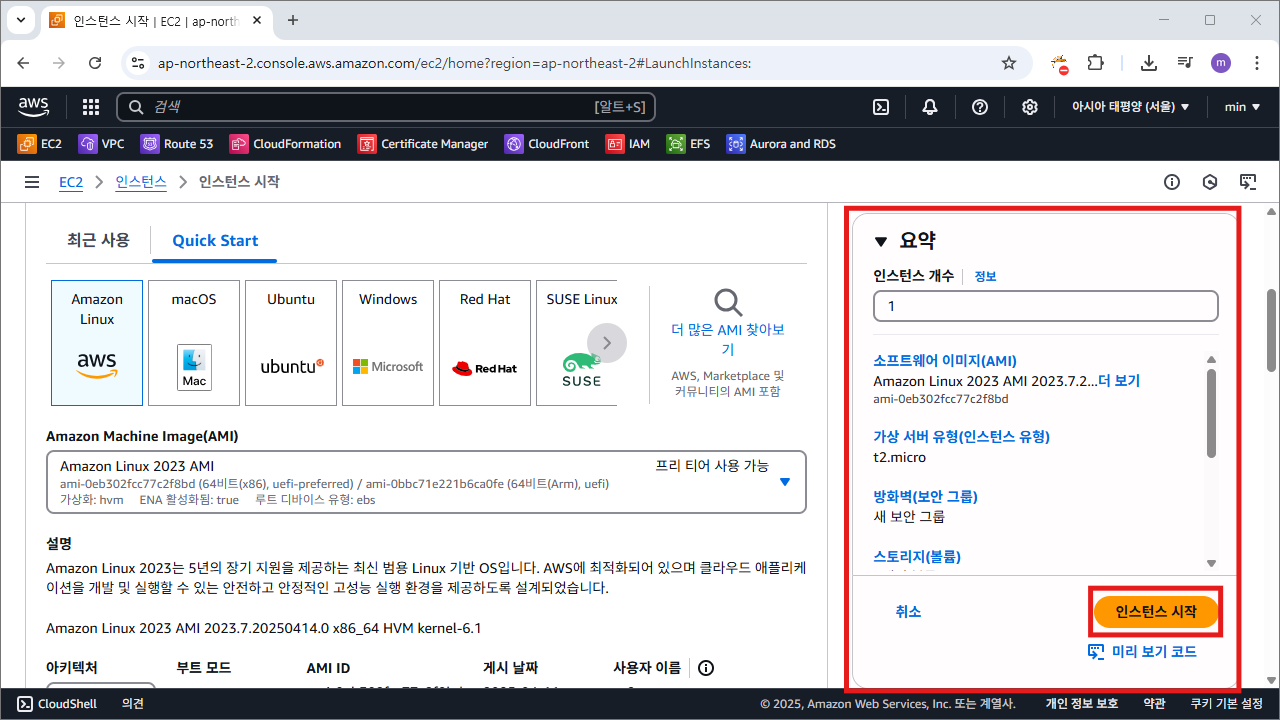This screenshot has height=720, width=1280.
Task: Open the notifications bell
Action: [930, 107]
